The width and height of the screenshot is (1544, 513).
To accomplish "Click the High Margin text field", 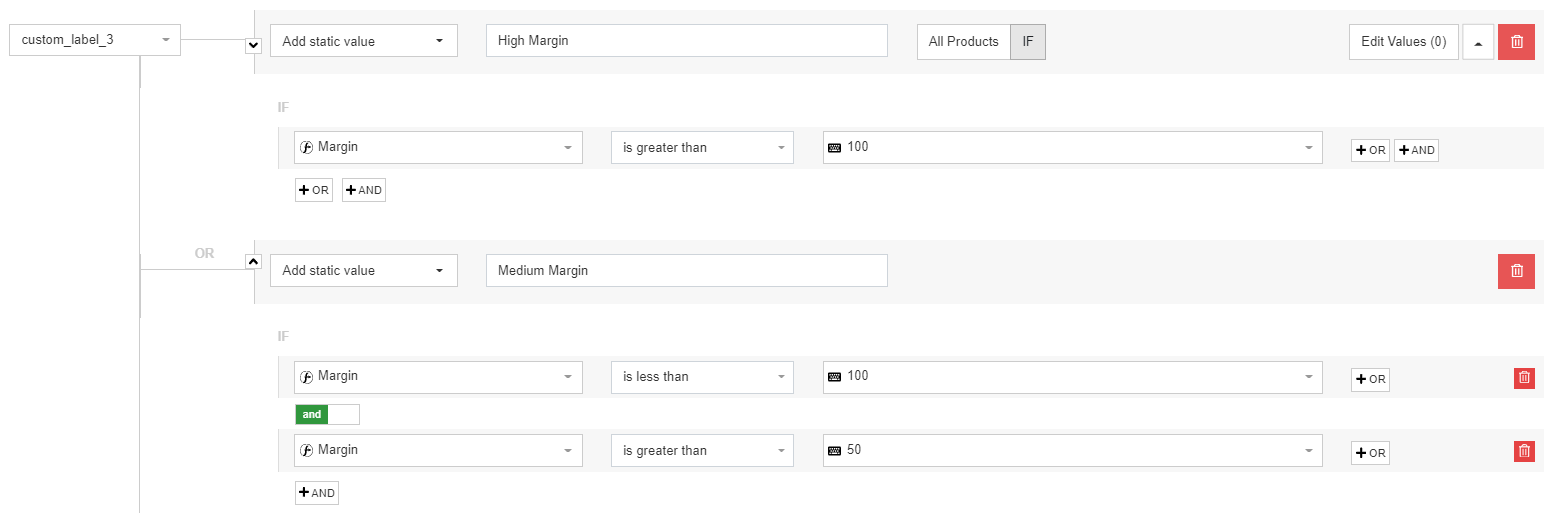I will point(686,41).
